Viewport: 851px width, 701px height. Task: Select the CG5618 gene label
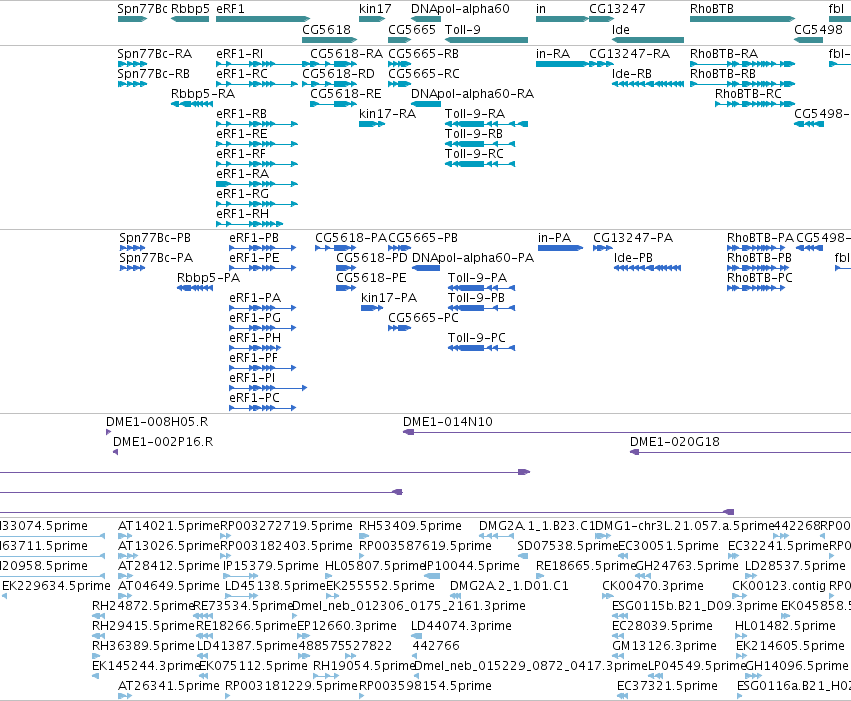326,30
